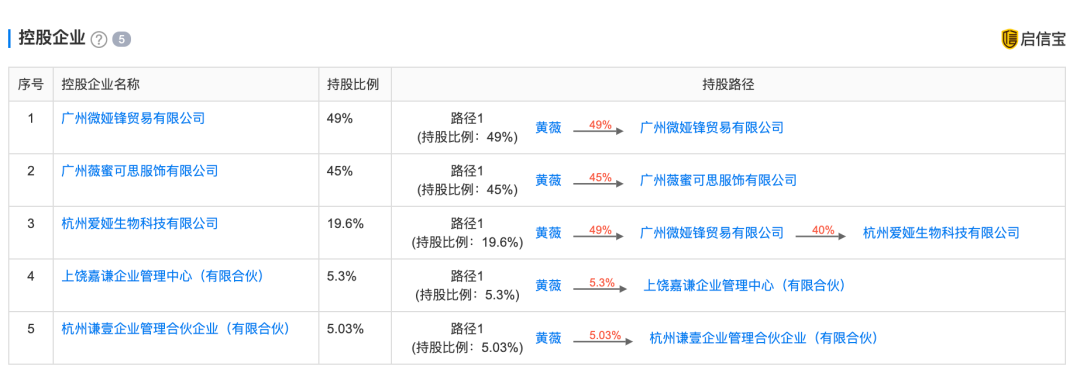Click the 持股路径 column header

pos(729,85)
